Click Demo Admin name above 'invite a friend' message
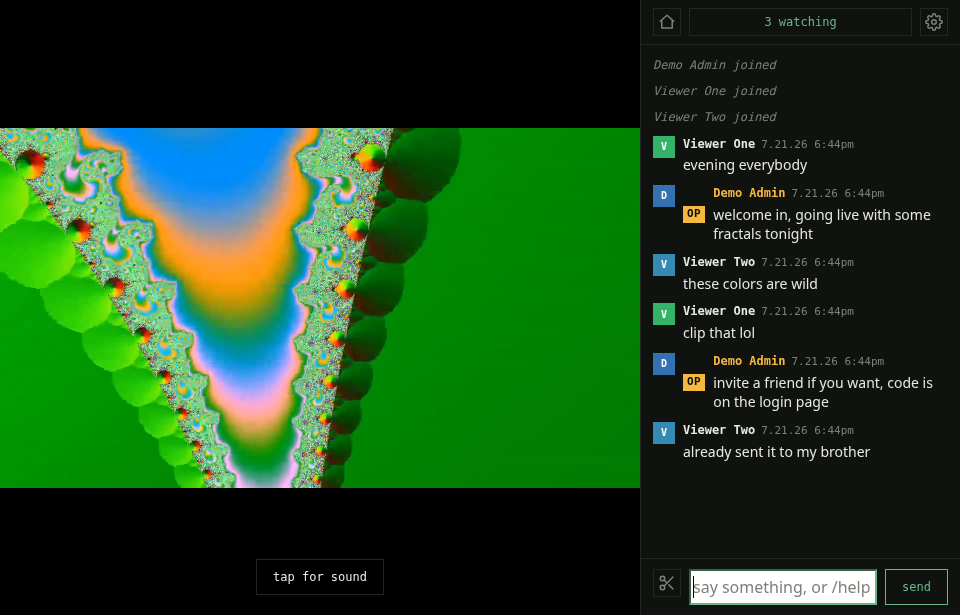 (749, 361)
